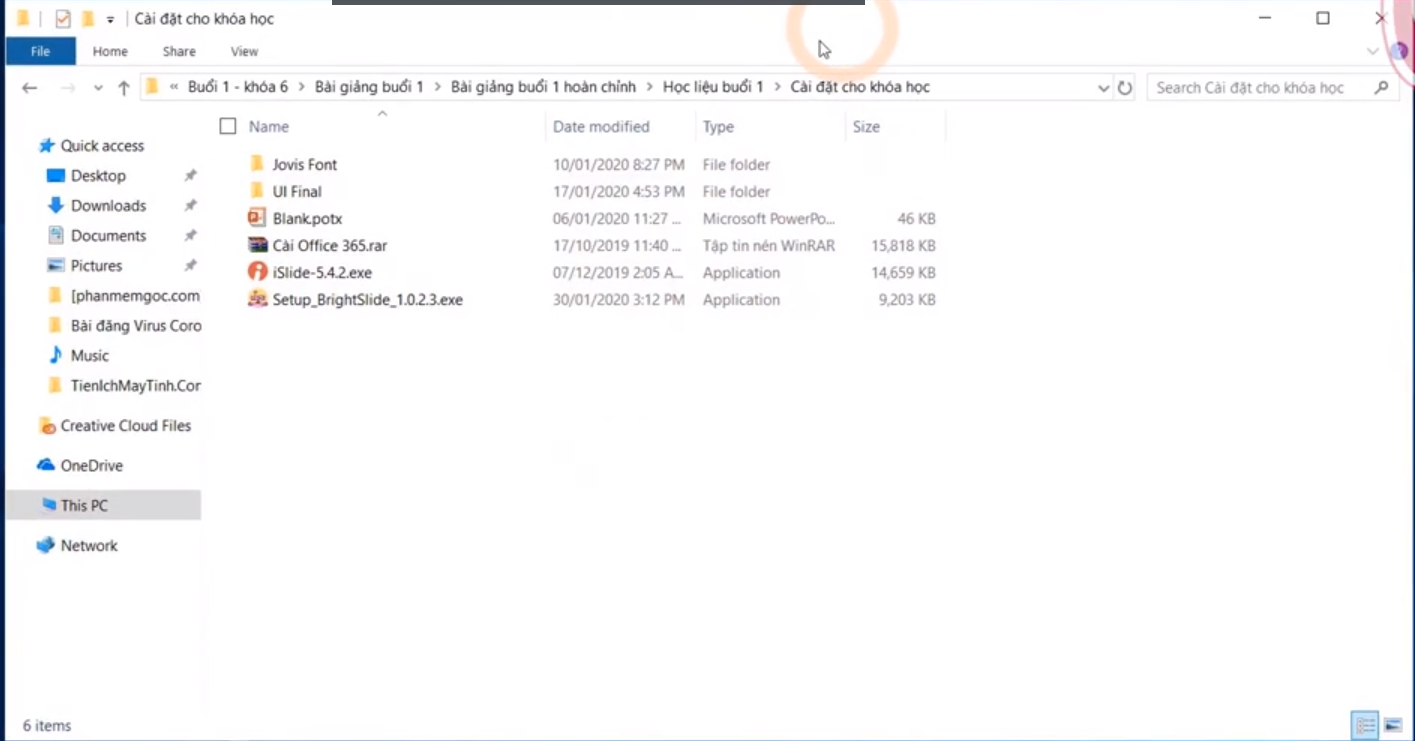Expand chevron after Buổi 1 - khóa 6
The height and width of the screenshot is (741, 1415).
click(x=301, y=87)
